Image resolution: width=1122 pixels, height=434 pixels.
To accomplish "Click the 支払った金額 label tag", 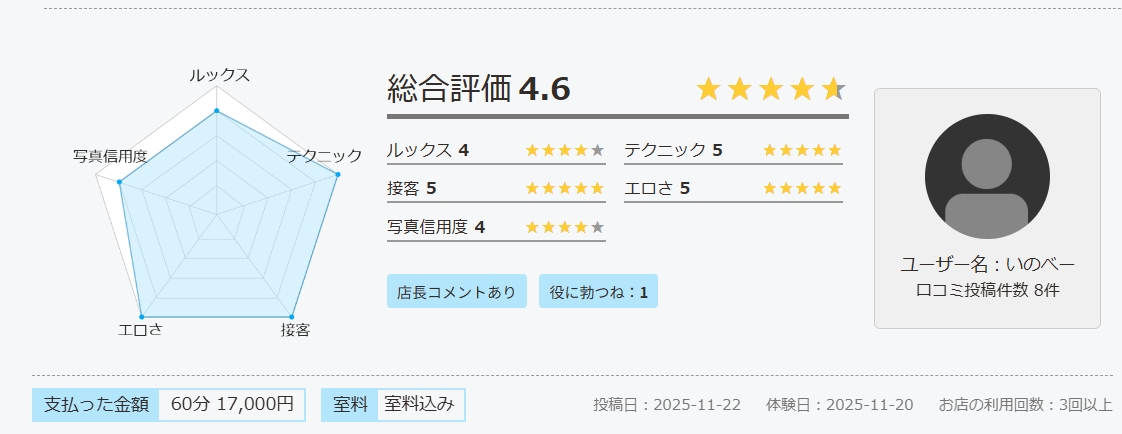I will 96,405.
